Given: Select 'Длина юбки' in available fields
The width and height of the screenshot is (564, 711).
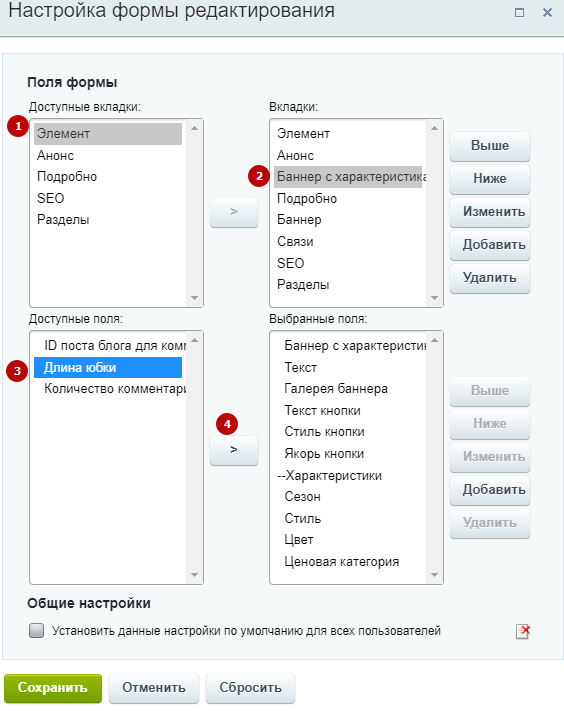Looking at the screenshot, I should pos(108,367).
